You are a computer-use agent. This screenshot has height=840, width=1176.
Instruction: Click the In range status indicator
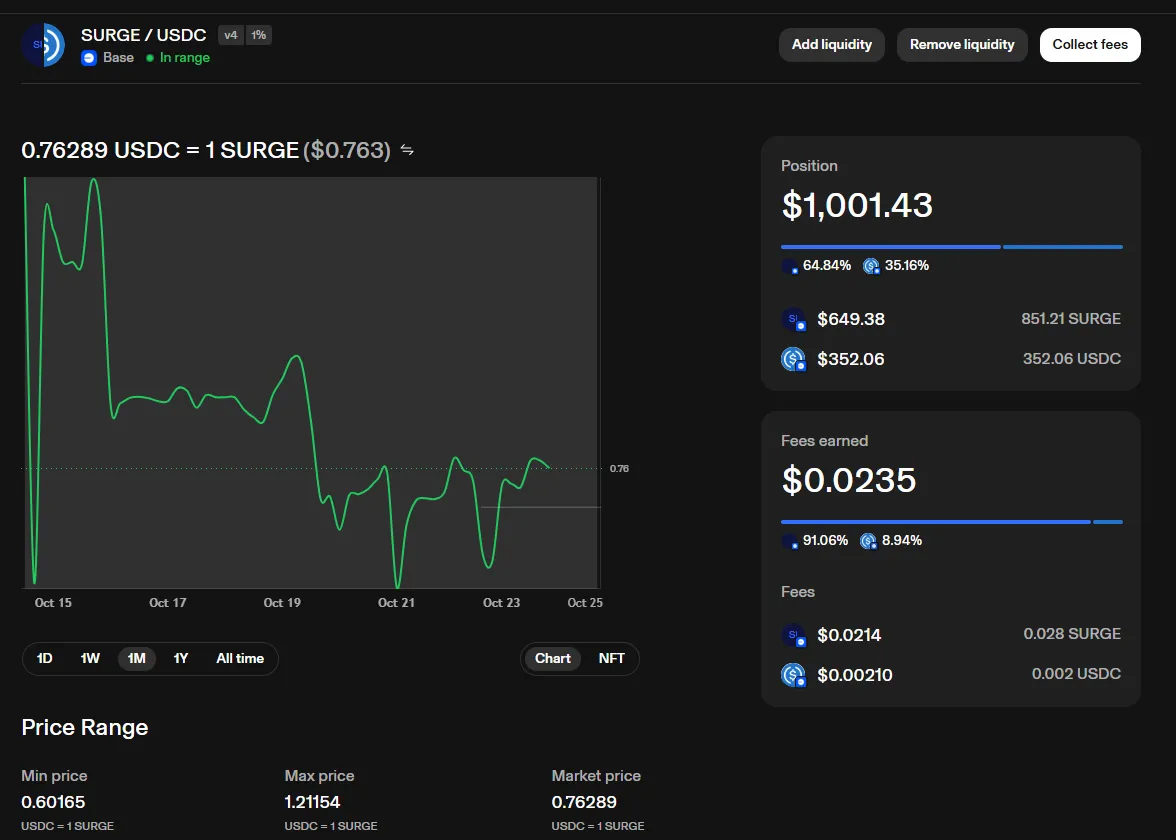coord(178,58)
